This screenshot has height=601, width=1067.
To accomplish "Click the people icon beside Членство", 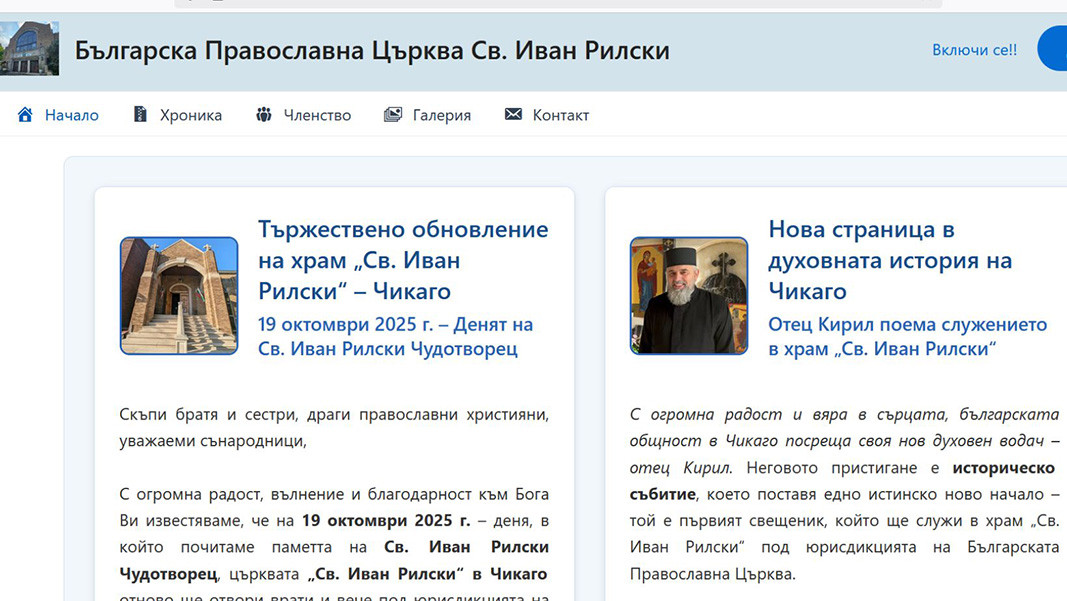I will 264,115.
